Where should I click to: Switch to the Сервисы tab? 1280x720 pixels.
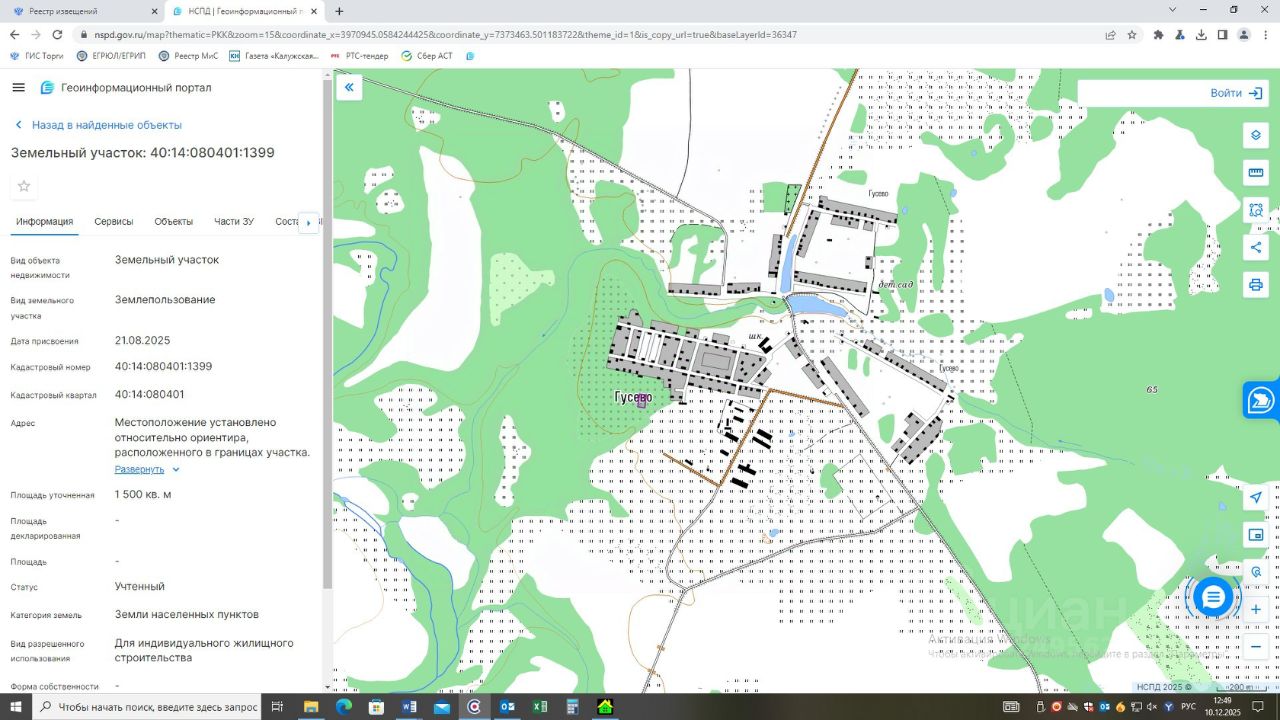(x=114, y=222)
